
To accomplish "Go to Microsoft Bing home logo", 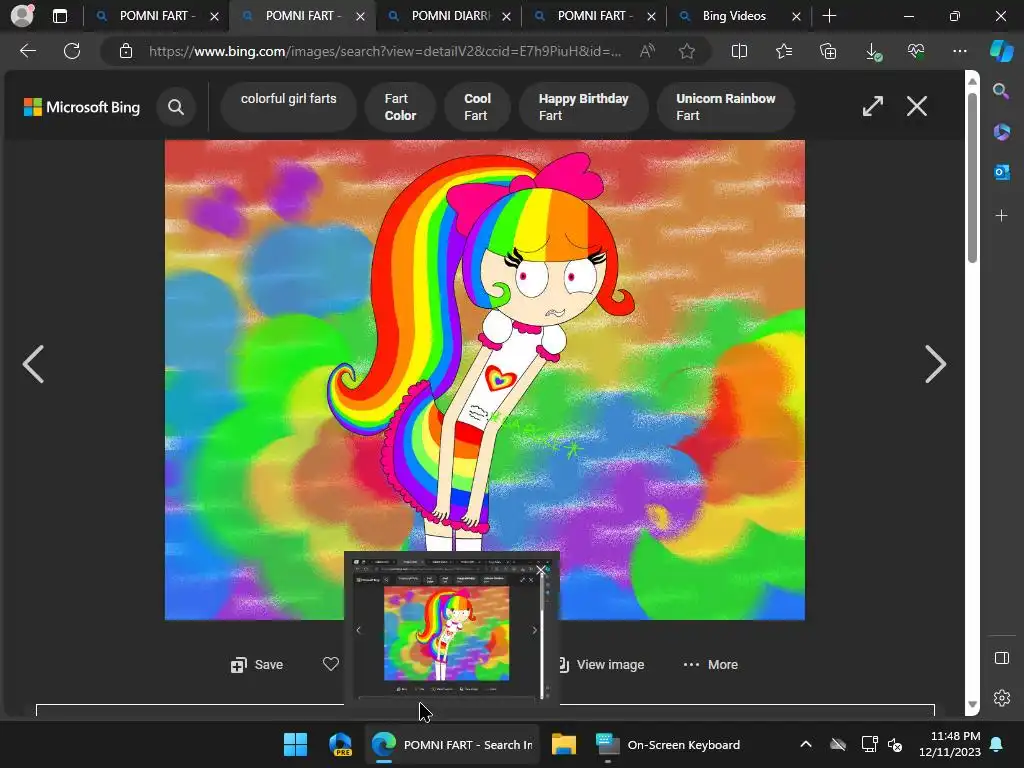I will click(82, 107).
